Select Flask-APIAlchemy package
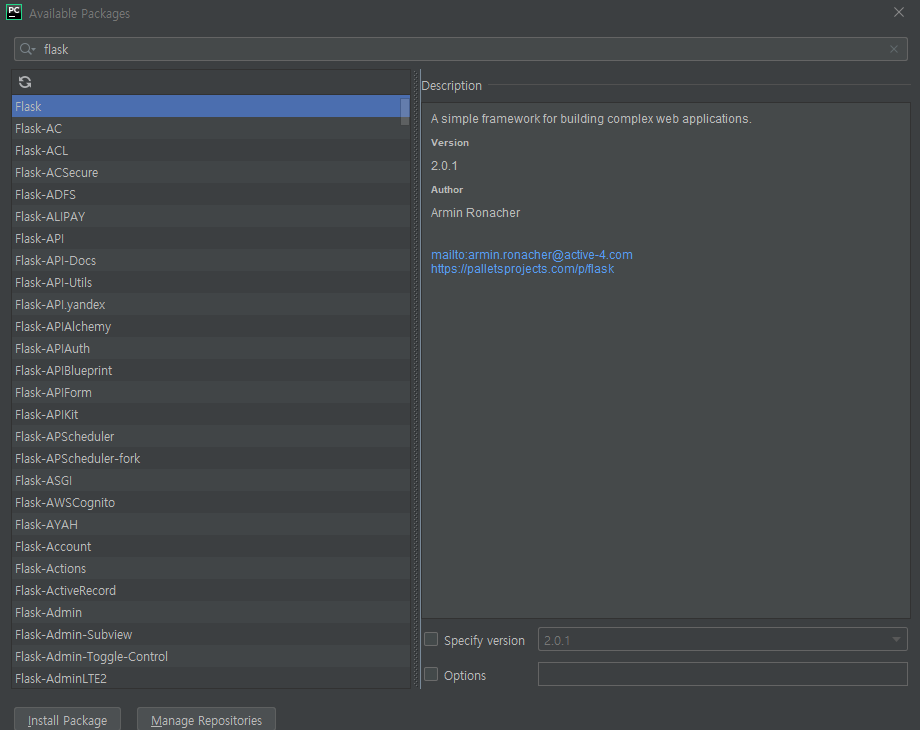920x730 pixels. 211,326
